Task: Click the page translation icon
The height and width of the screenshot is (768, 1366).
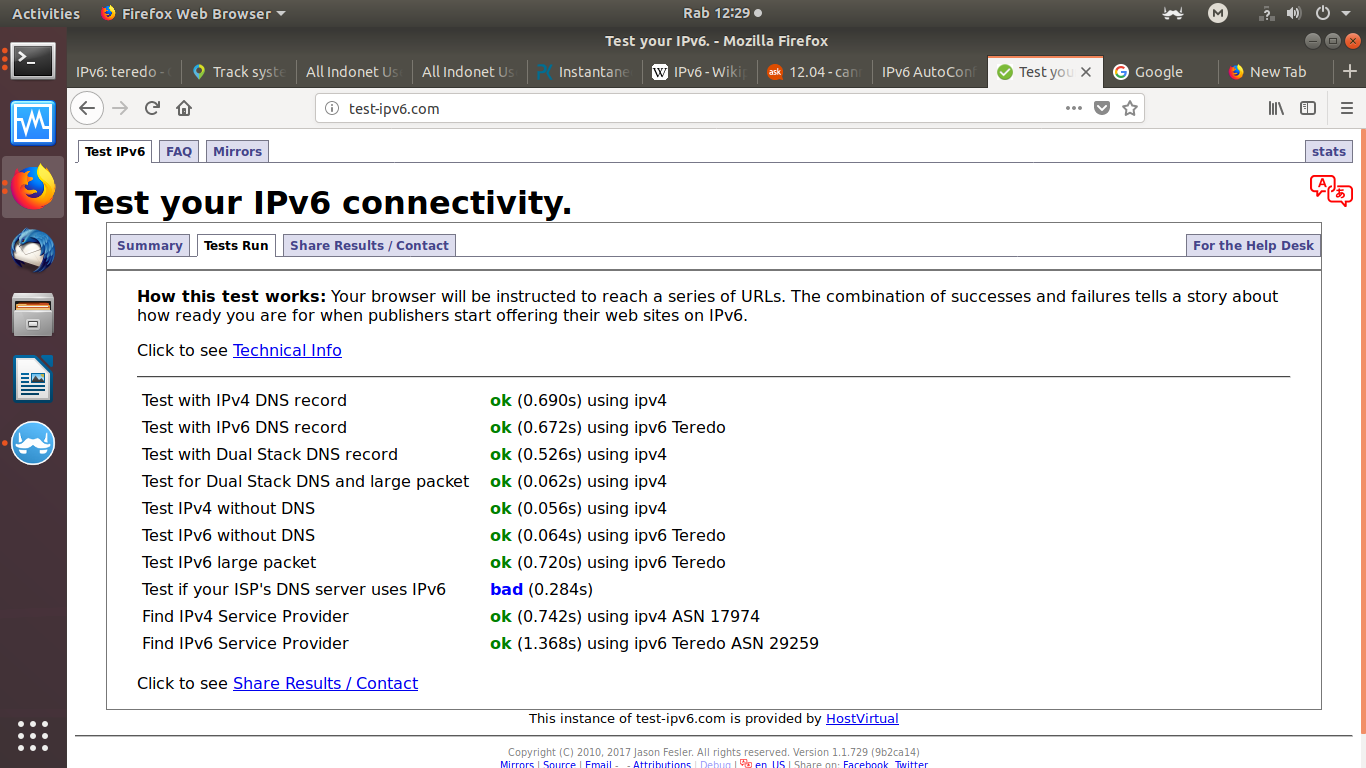Action: pos(1331,190)
